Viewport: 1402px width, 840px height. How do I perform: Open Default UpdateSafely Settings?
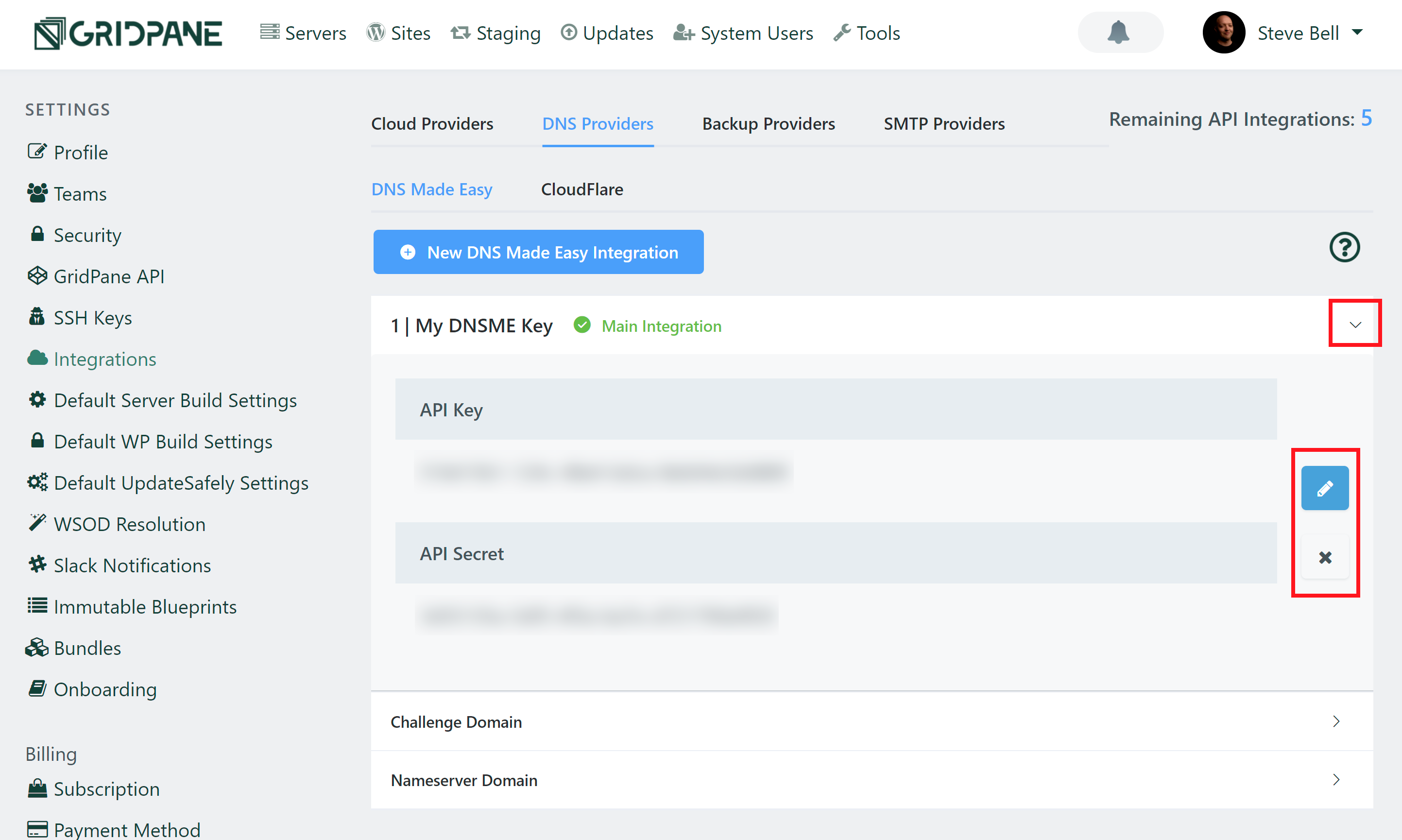tap(168, 483)
